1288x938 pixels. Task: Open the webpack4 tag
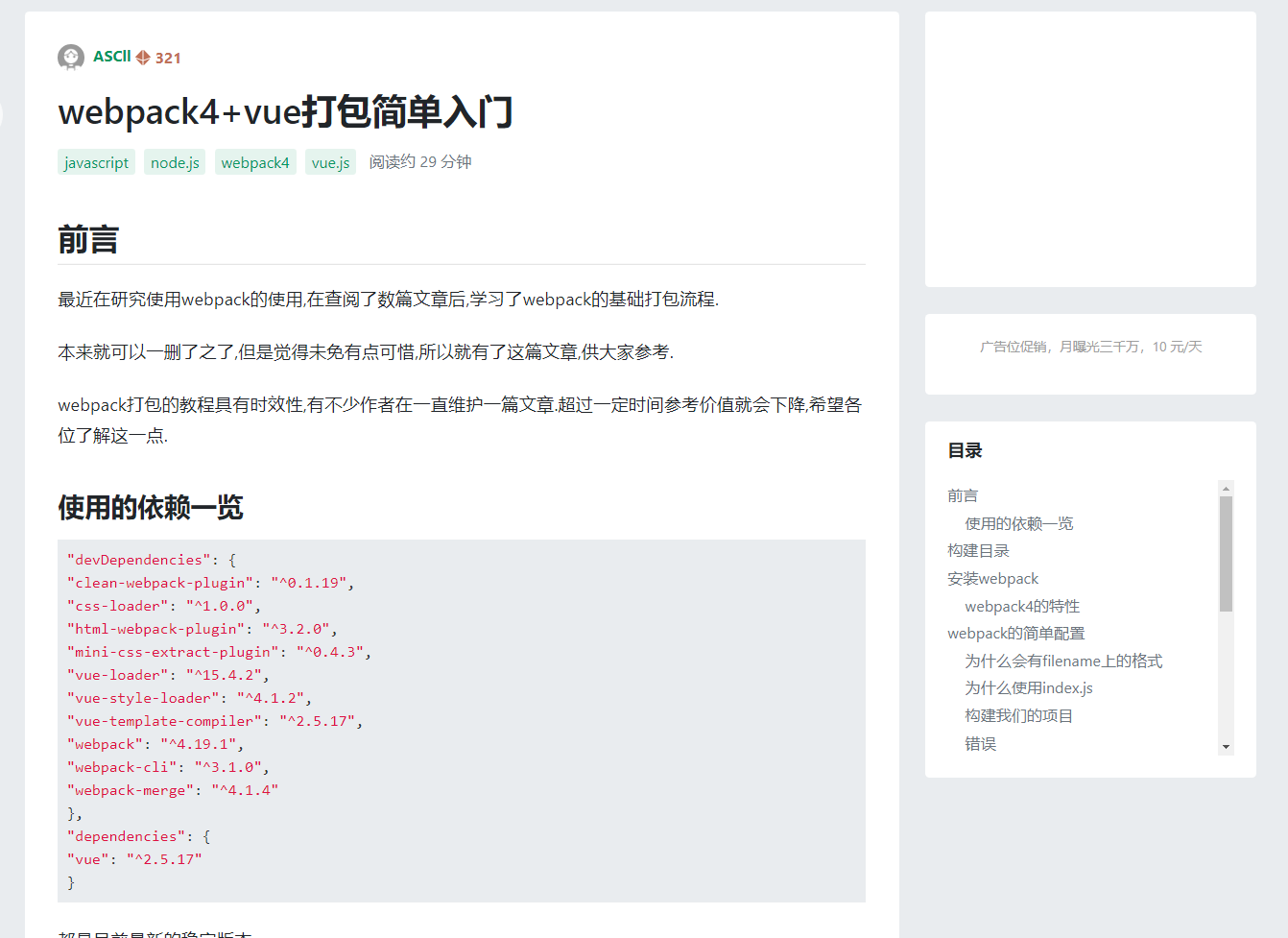pyautogui.click(x=254, y=162)
